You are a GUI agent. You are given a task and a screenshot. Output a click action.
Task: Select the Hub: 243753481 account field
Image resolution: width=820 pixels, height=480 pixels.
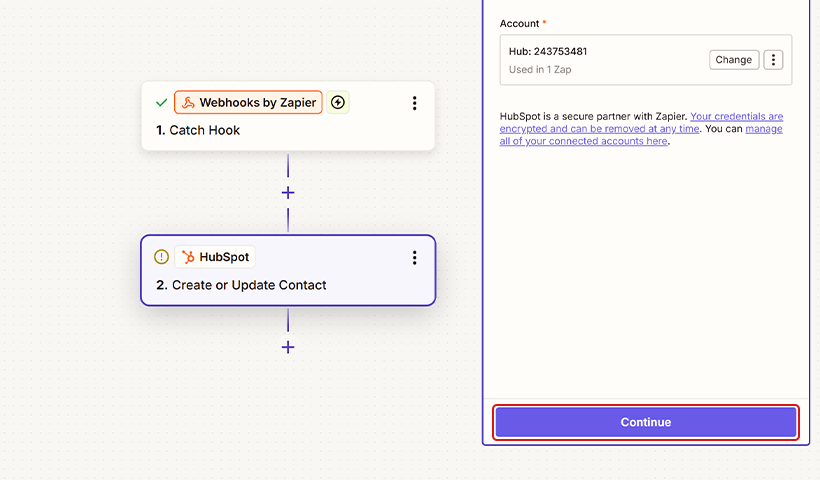(600, 59)
